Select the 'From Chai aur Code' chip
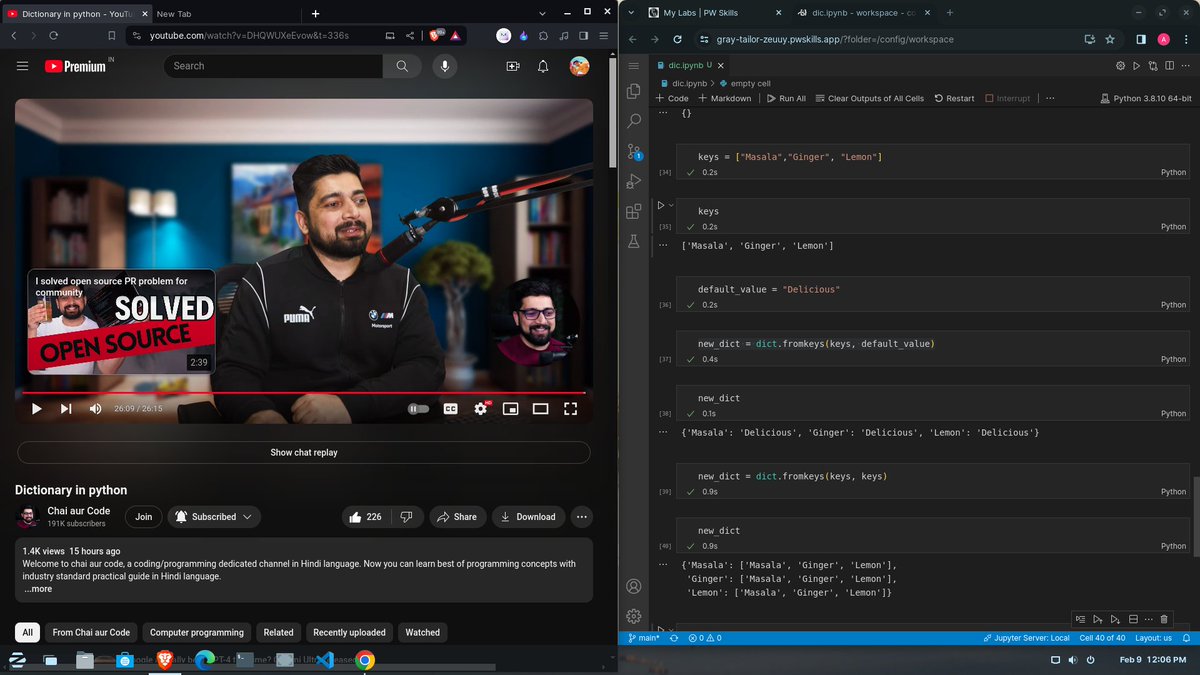 pyautogui.click(x=91, y=632)
